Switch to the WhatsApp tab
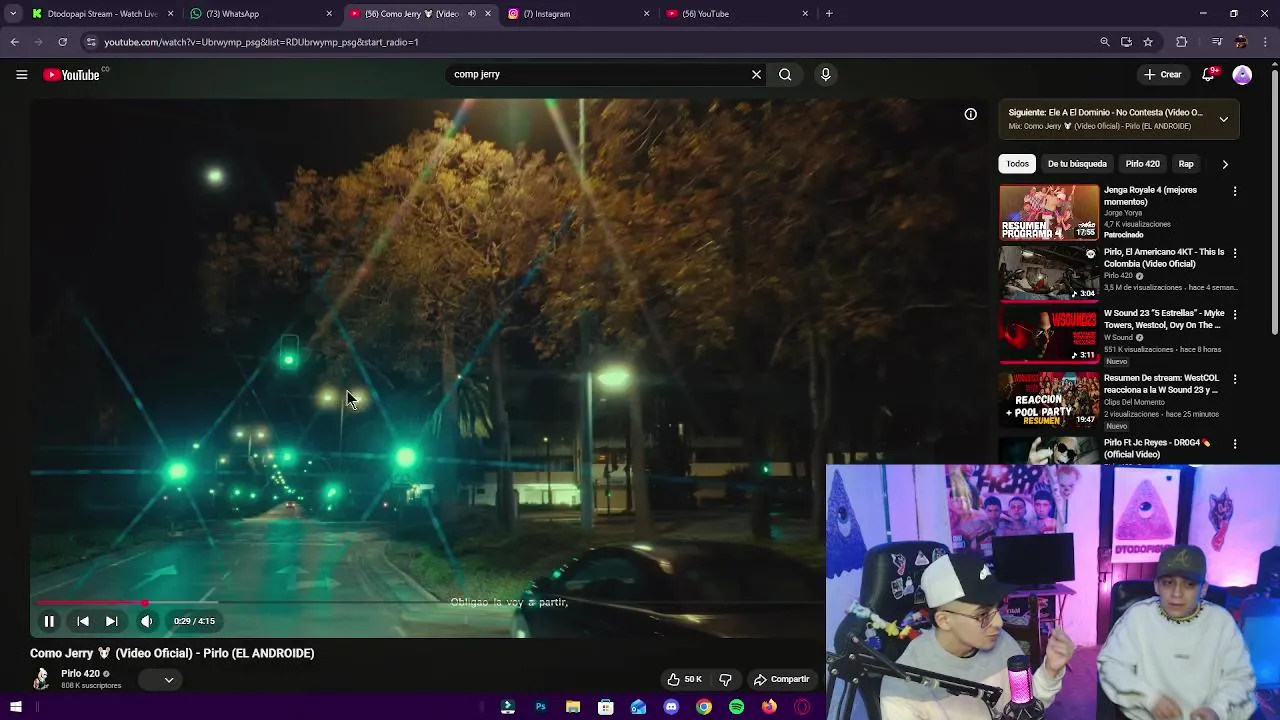Image resolution: width=1280 pixels, height=720 pixels. (260, 14)
